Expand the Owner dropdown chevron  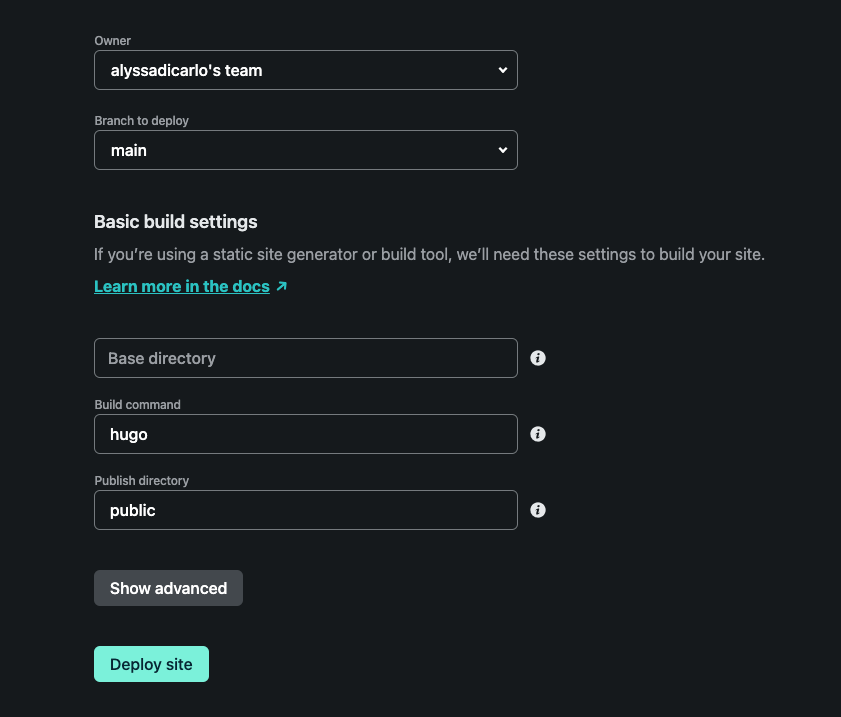click(x=502, y=70)
